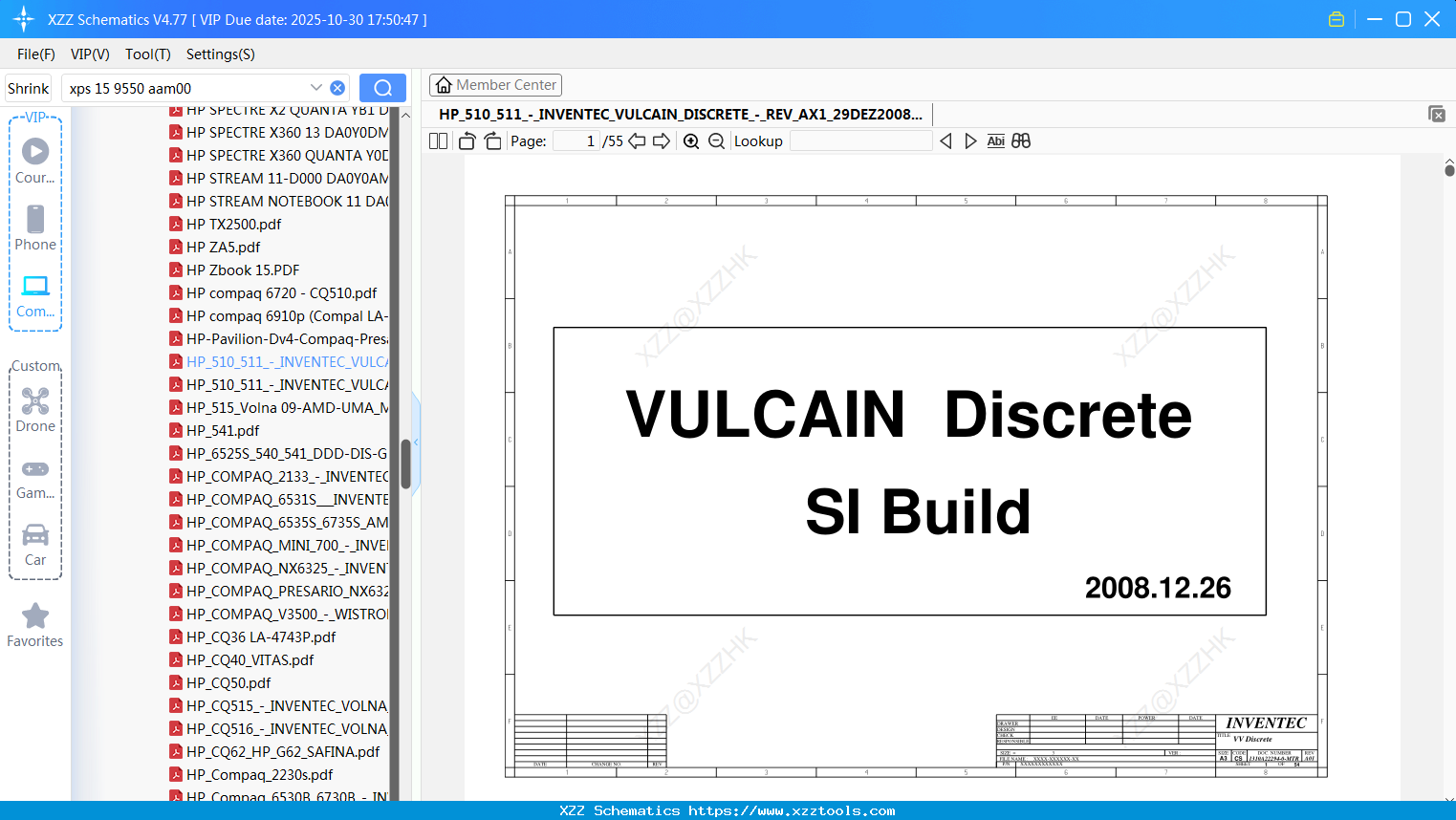
Task: Open HP compaq 6720 - CQ510.pdf
Action: pyautogui.click(x=281, y=292)
